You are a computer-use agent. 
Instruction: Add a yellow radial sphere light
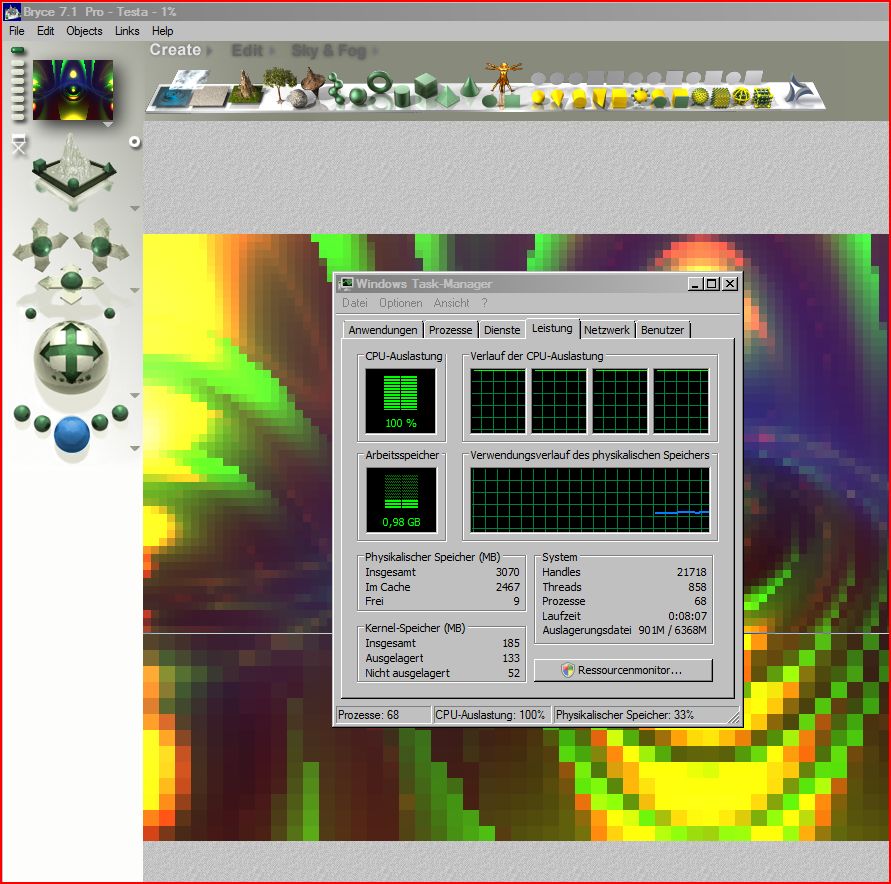(538, 98)
